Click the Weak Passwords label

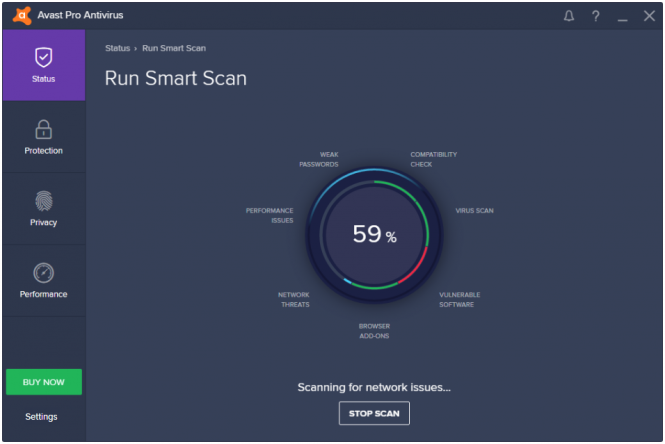click(x=319, y=159)
